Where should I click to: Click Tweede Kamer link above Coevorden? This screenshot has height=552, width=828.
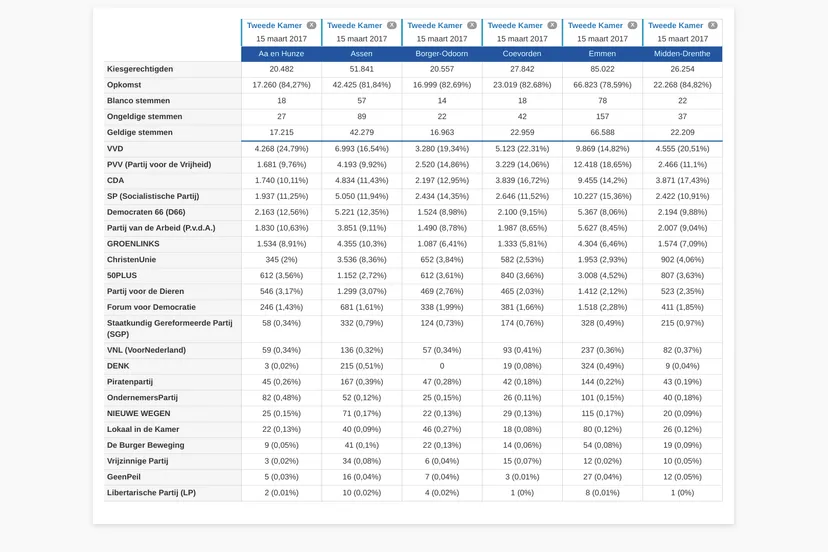tap(515, 26)
